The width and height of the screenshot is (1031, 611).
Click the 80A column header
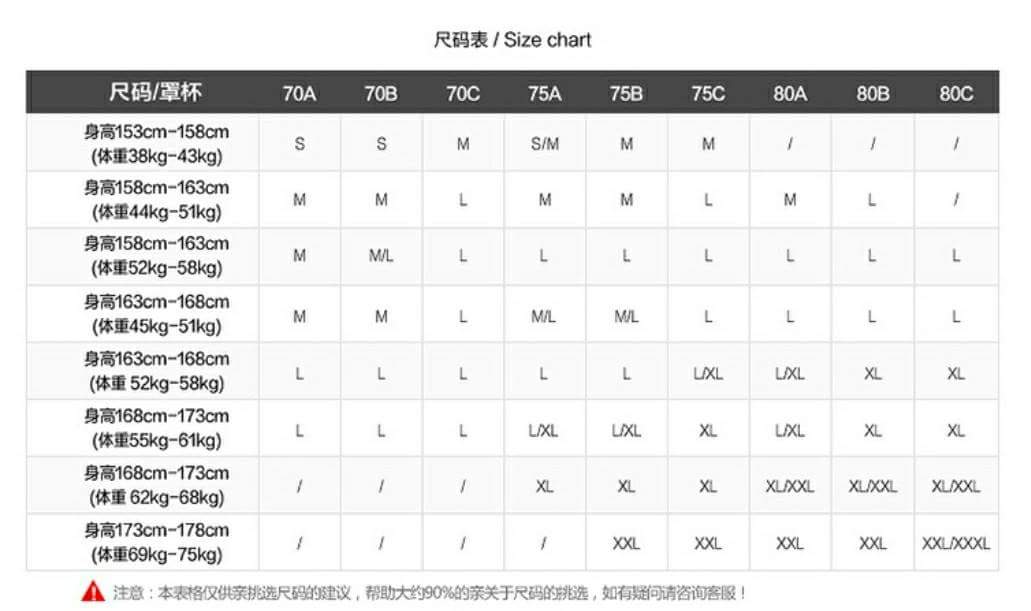click(x=790, y=93)
